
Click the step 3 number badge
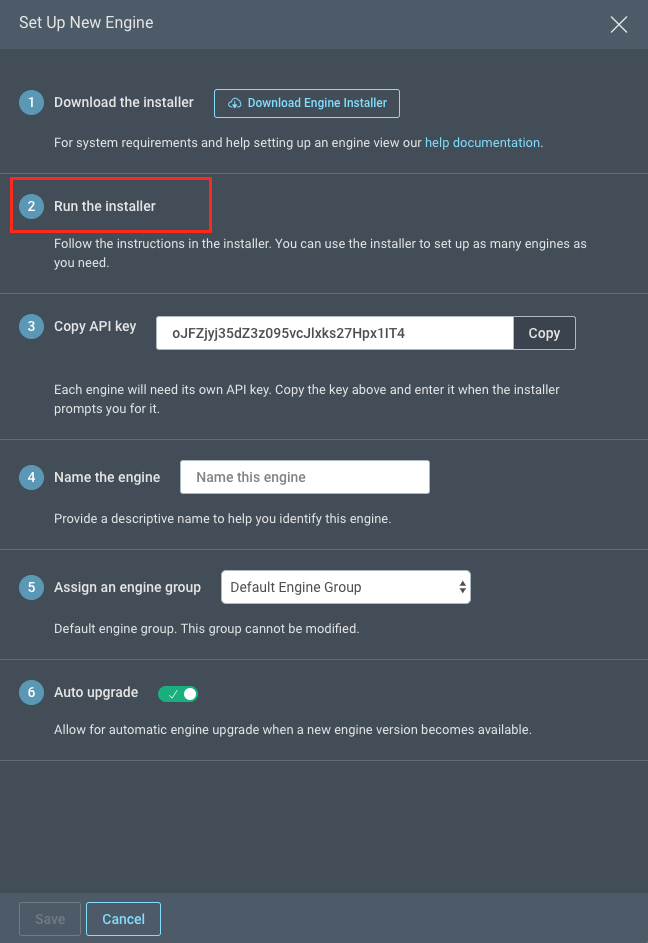pos(31,327)
